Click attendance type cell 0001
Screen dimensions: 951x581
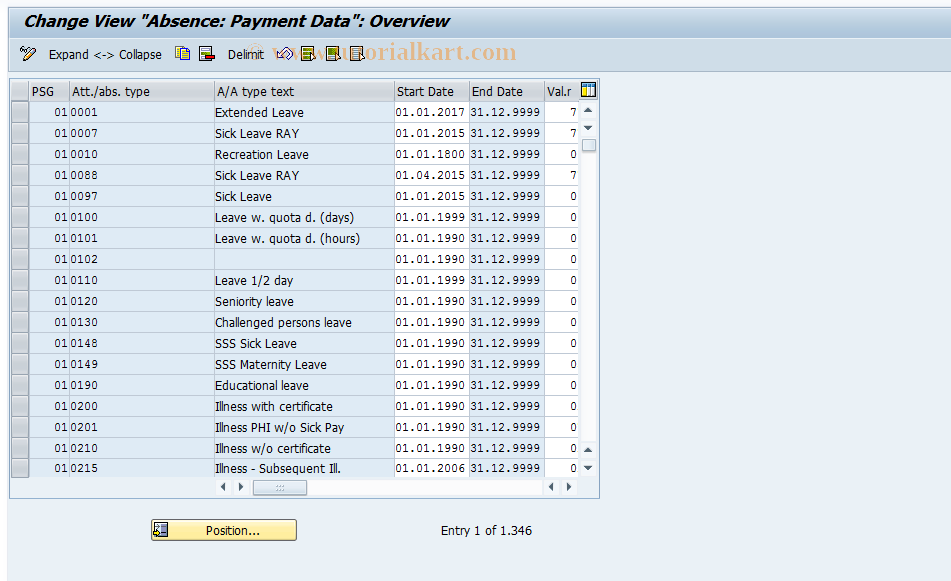(x=141, y=112)
